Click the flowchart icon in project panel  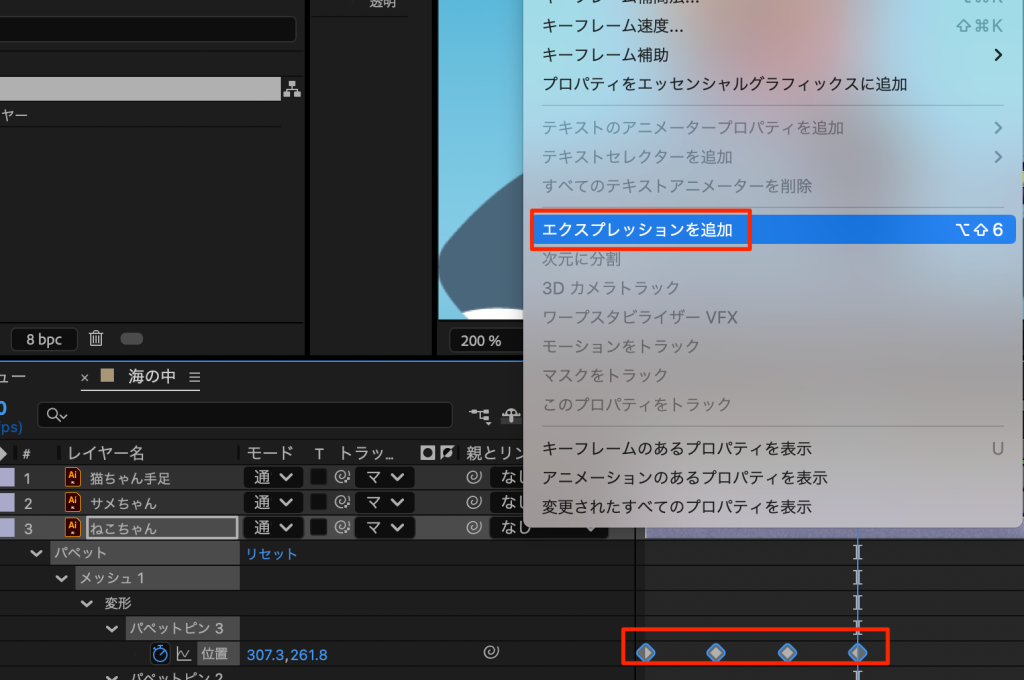291,90
